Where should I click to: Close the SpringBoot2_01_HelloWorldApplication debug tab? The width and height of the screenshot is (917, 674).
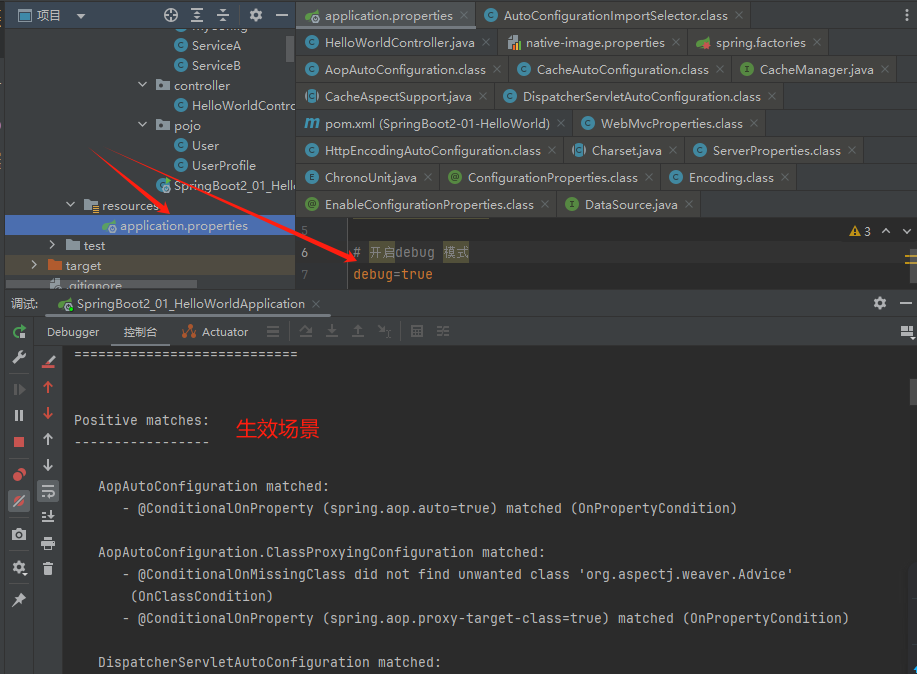coord(316,304)
